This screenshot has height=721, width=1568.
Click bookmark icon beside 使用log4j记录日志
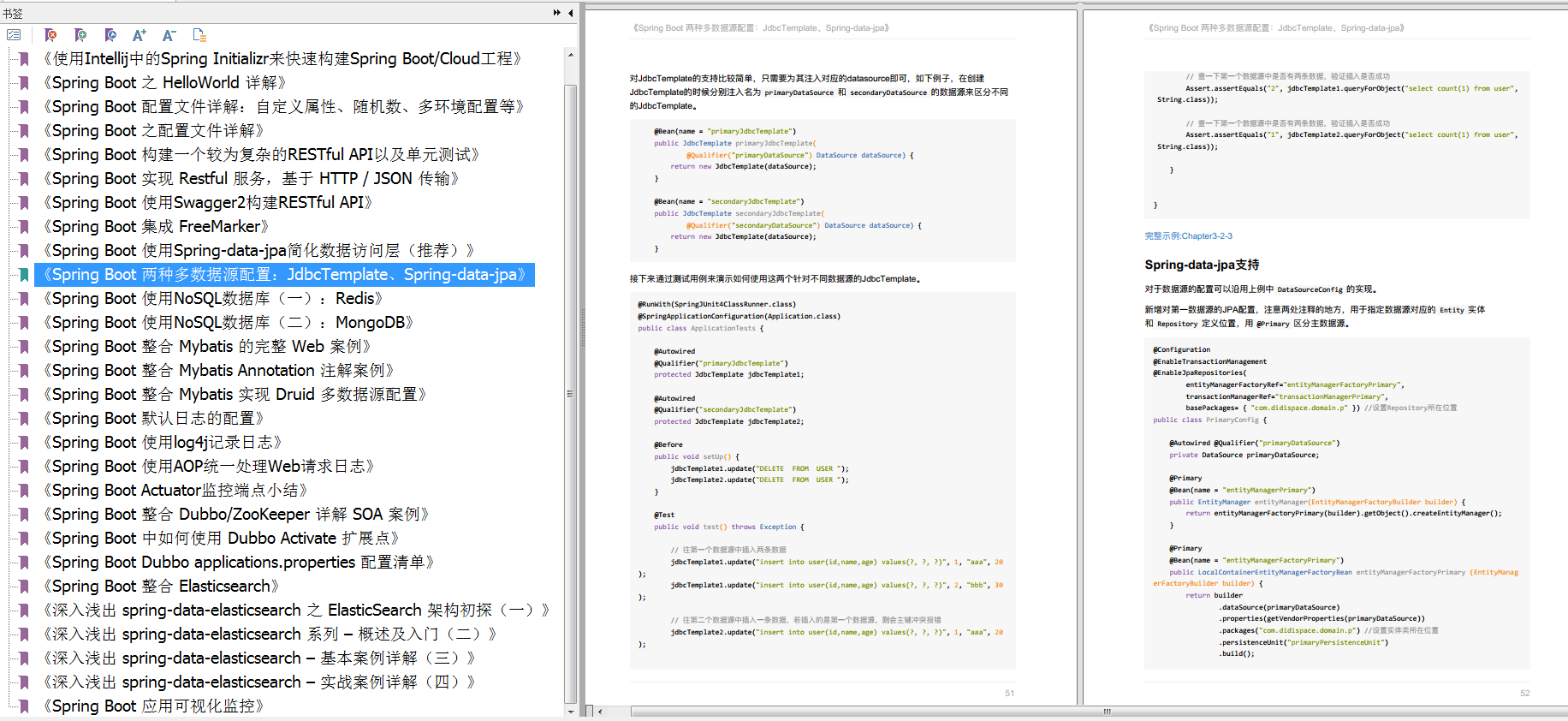click(x=24, y=443)
